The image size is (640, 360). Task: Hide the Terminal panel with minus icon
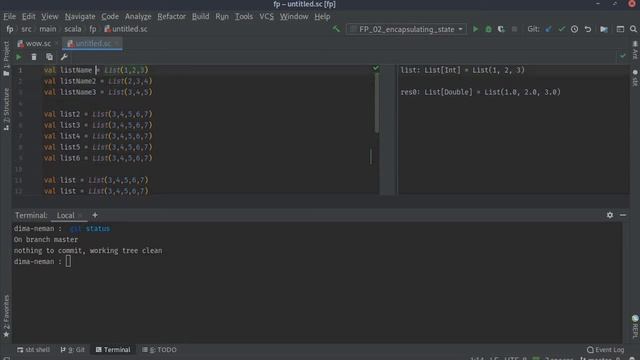pyautogui.click(x=623, y=215)
